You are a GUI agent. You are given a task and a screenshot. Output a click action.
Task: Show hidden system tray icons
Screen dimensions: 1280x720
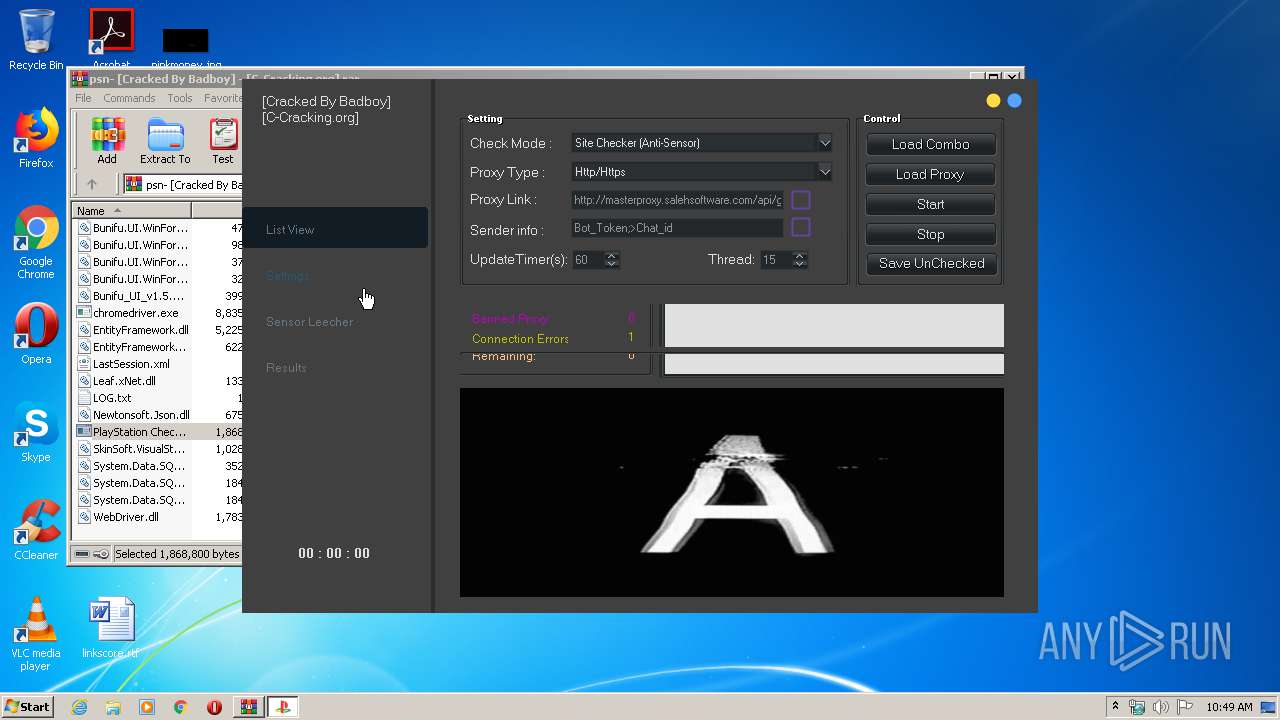tap(1115, 706)
